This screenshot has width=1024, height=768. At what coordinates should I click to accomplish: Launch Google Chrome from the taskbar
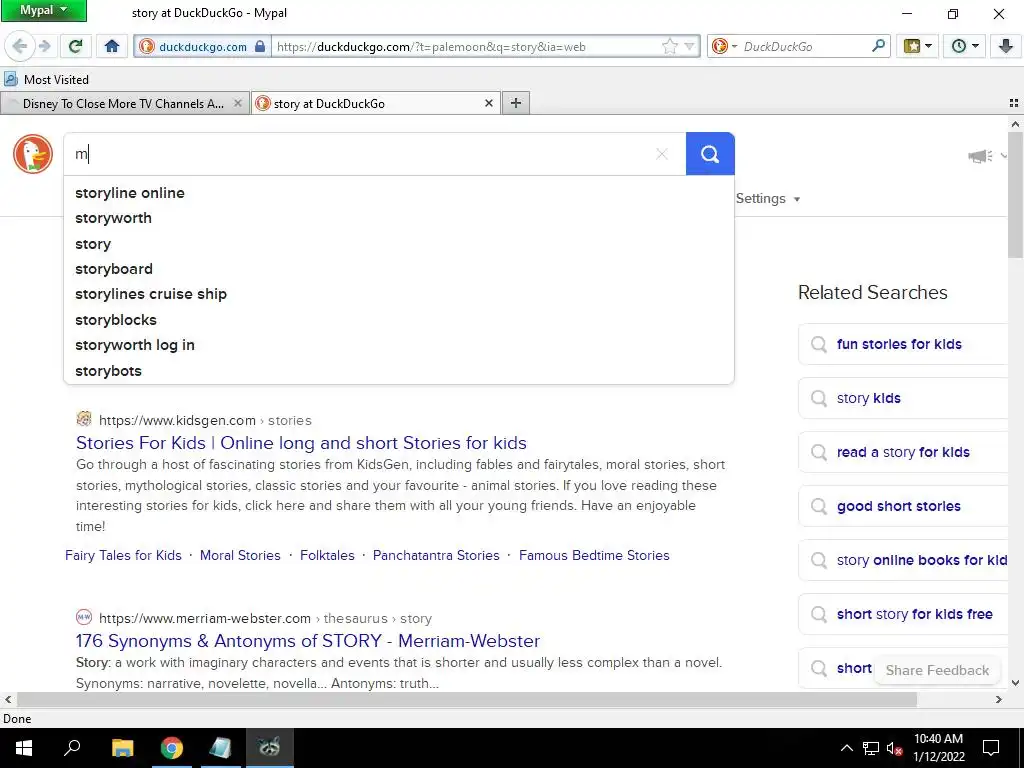pyautogui.click(x=172, y=748)
